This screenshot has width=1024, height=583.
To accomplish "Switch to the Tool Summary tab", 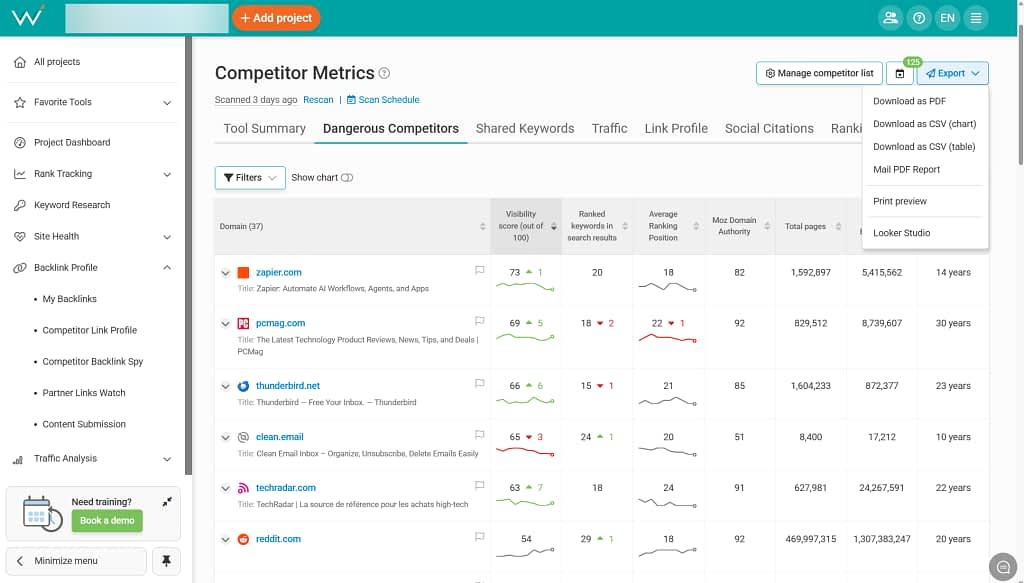I will point(264,129).
